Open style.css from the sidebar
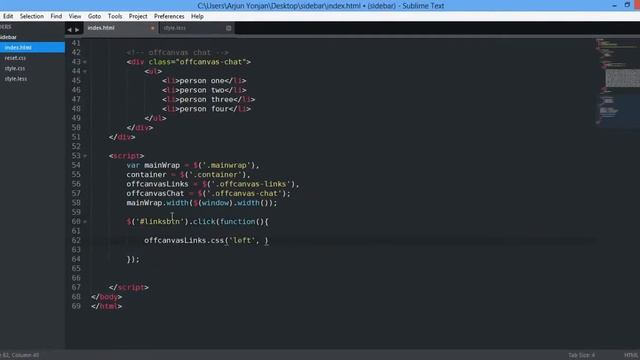The width and height of the screenshot is (640, 360). [x=15, y=68]
